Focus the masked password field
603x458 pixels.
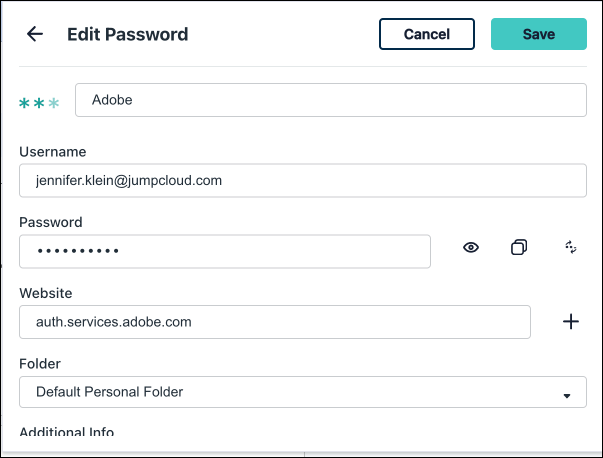coord(225,251)
